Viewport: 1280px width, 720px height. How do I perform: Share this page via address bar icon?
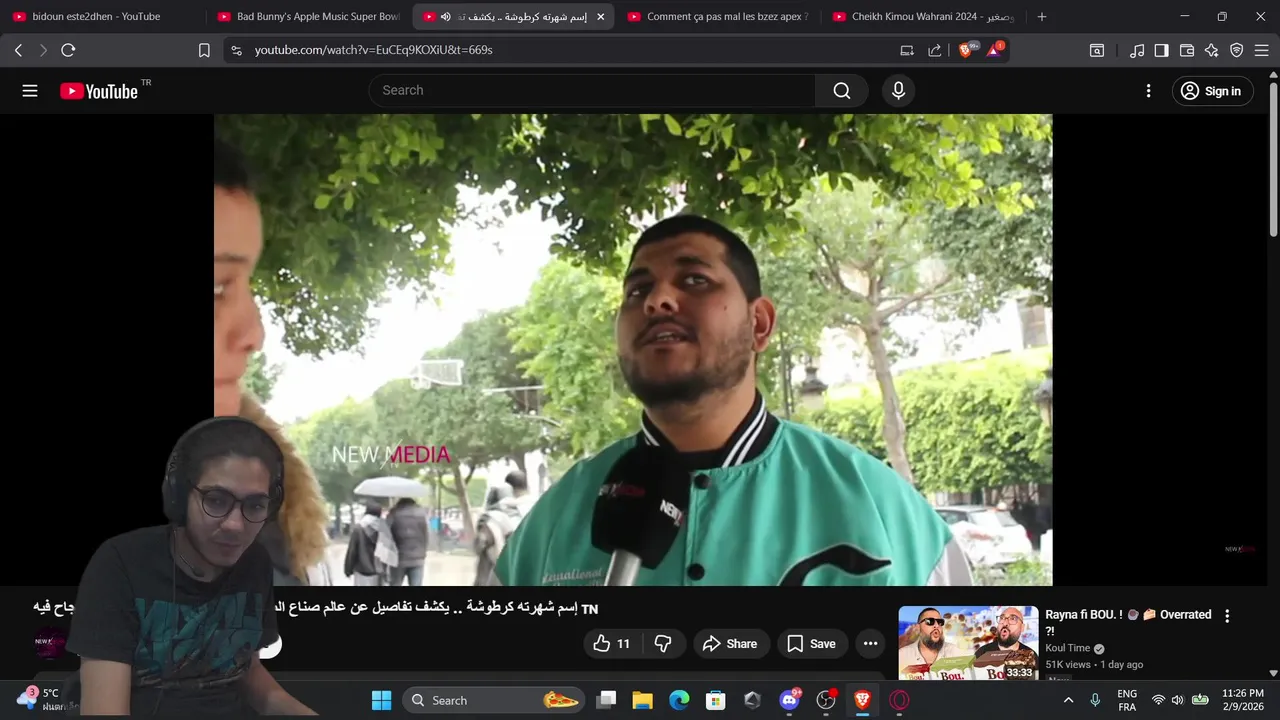click(x=935, y=50)
